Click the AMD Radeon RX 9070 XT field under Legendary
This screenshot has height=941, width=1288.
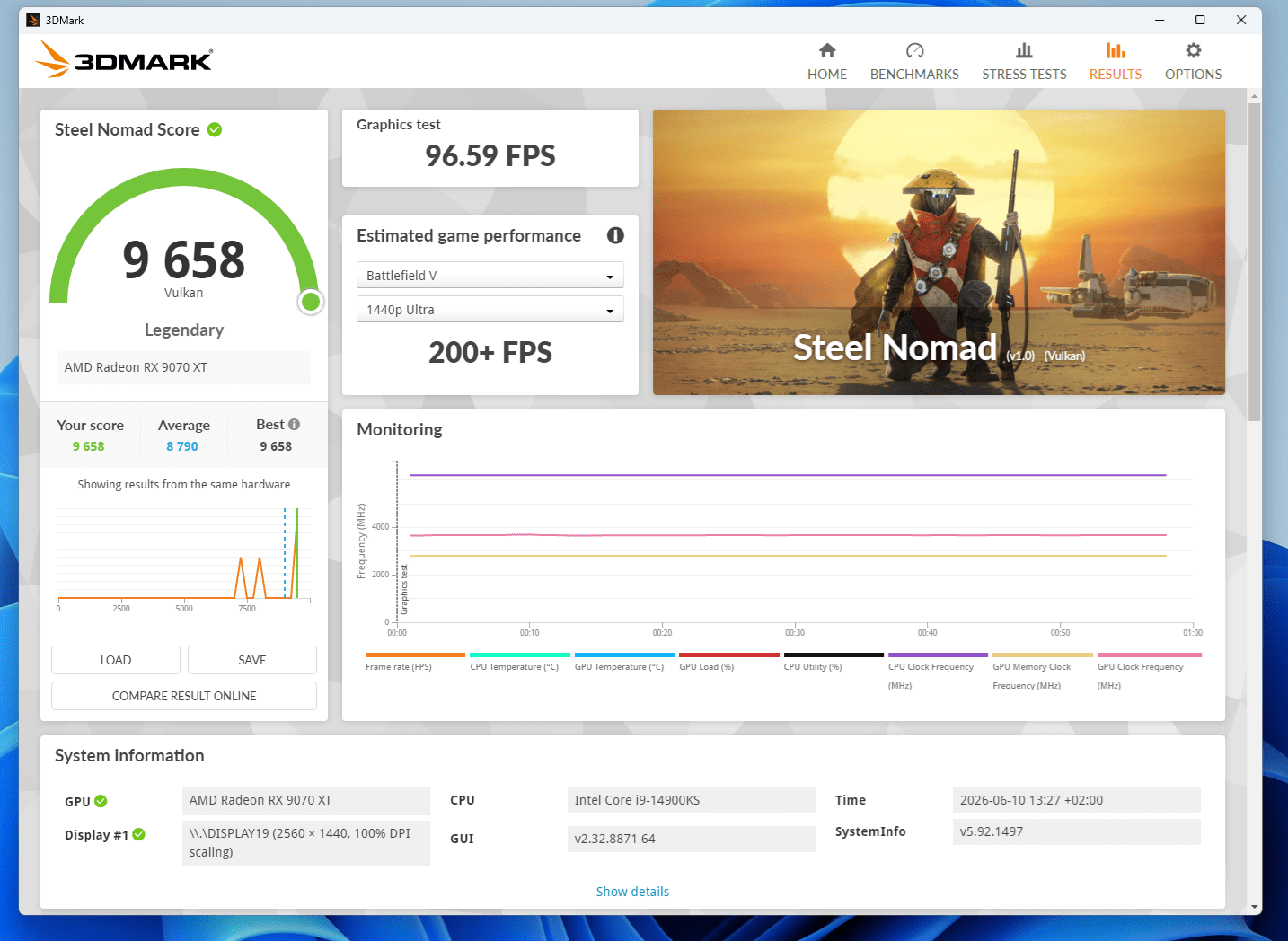tap(184, 367)
